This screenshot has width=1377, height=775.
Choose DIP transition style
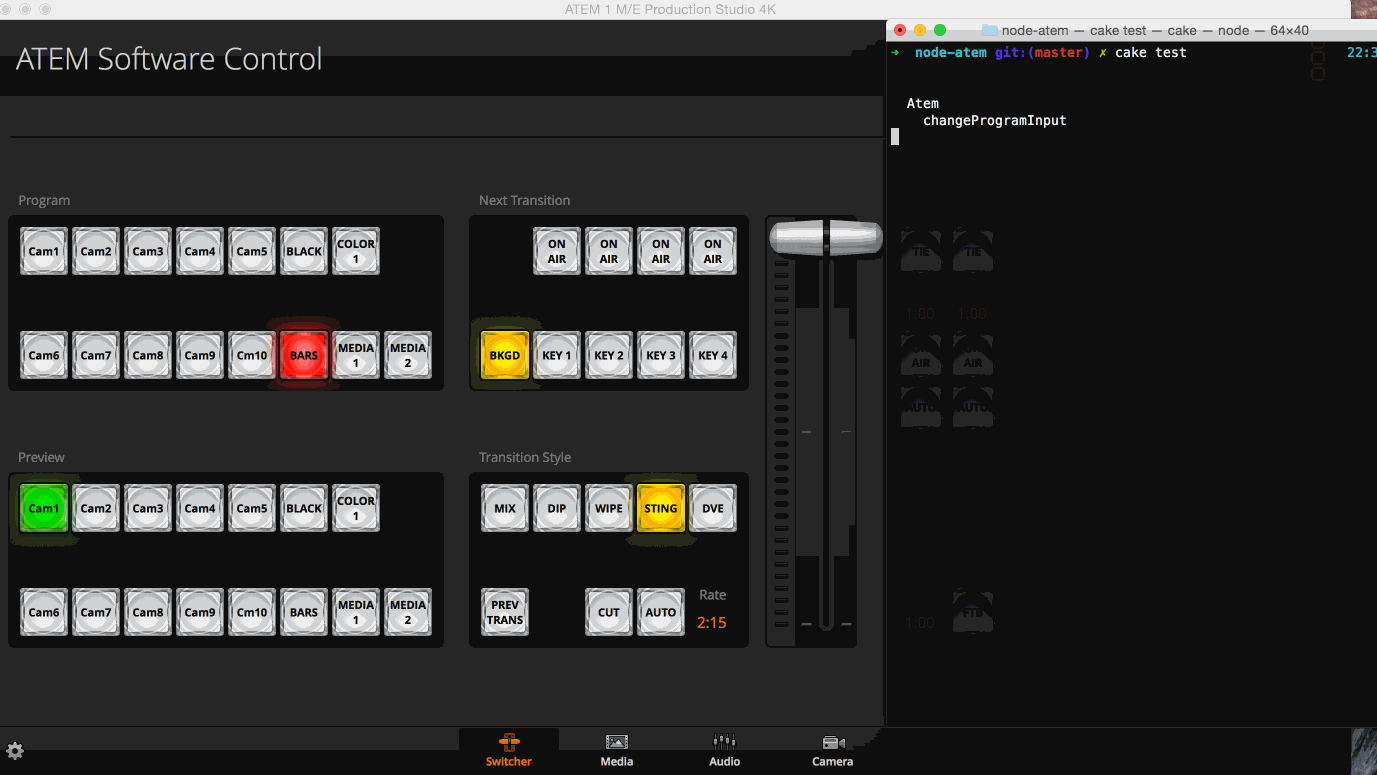[x=557, y=508]
